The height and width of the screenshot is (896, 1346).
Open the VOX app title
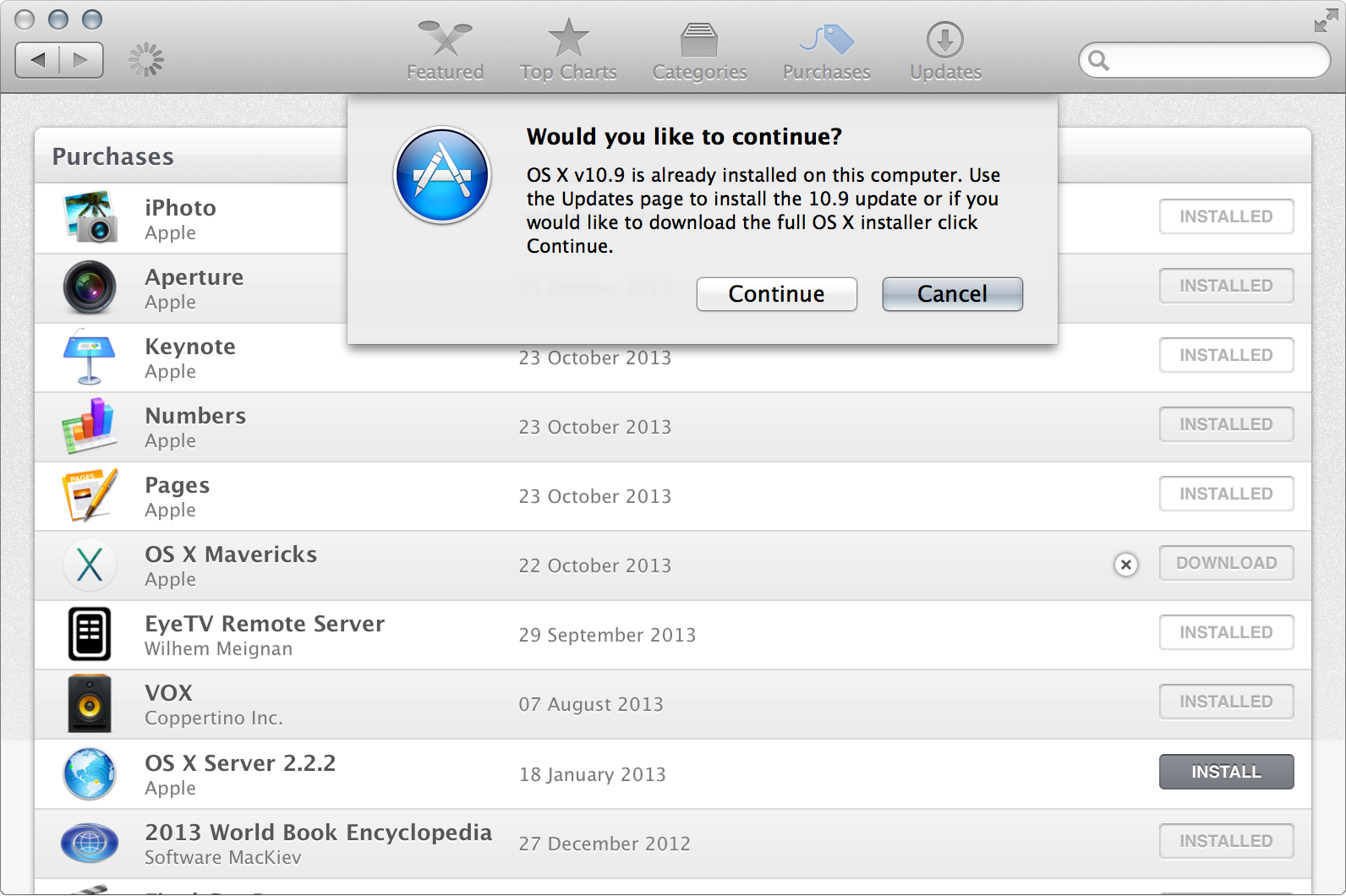[168, 693]
